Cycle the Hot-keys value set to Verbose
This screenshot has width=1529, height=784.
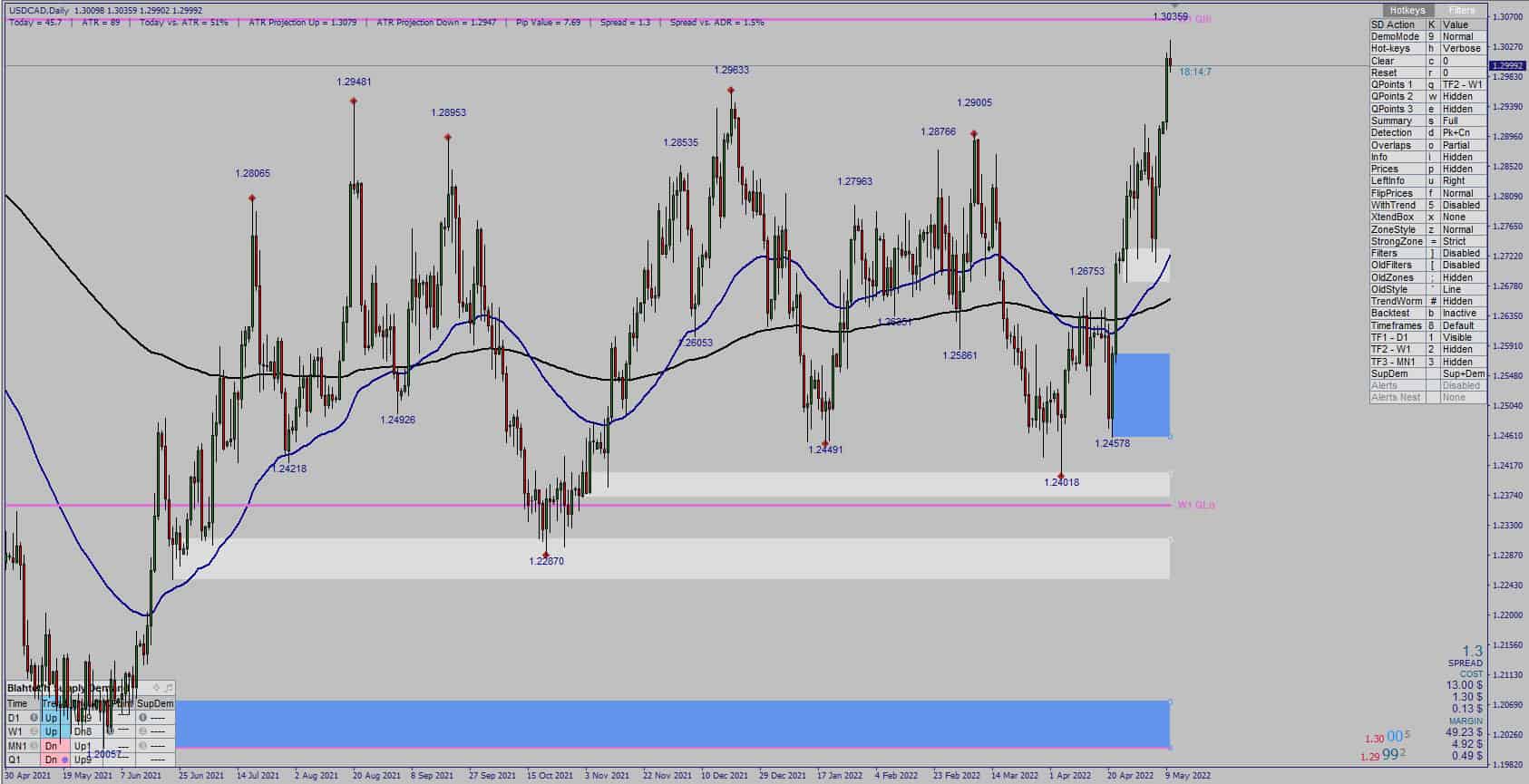pos(1462,48)
